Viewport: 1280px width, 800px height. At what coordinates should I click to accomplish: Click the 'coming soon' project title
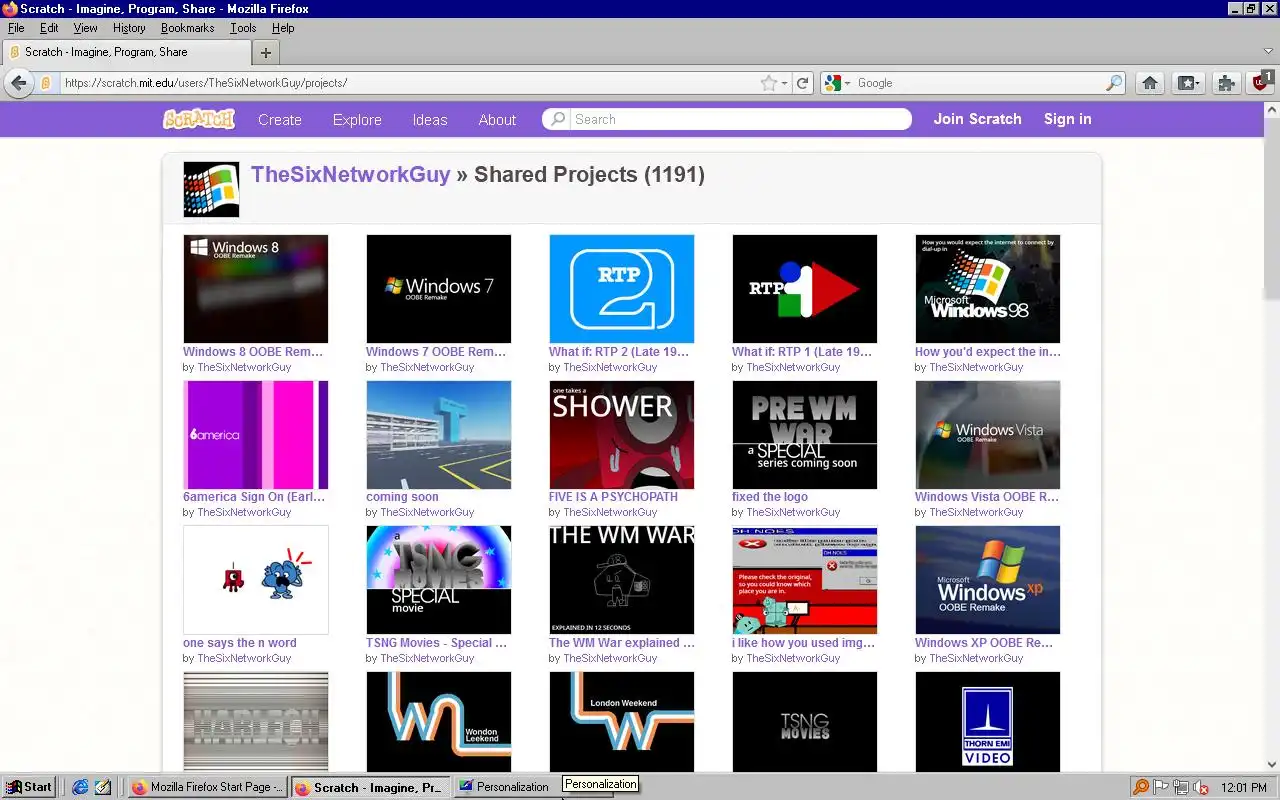click(402, 497)
